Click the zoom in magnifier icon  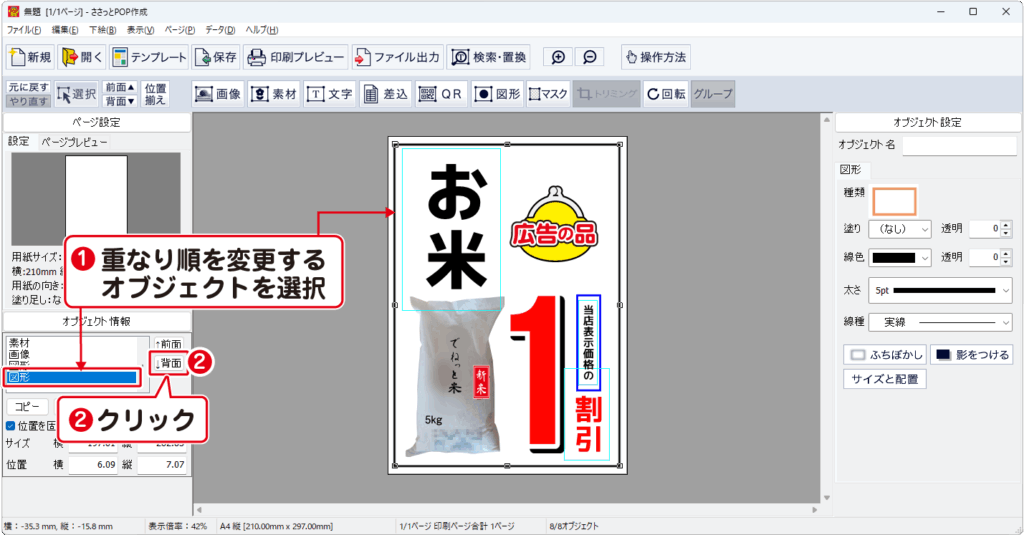tap(559, 57)
